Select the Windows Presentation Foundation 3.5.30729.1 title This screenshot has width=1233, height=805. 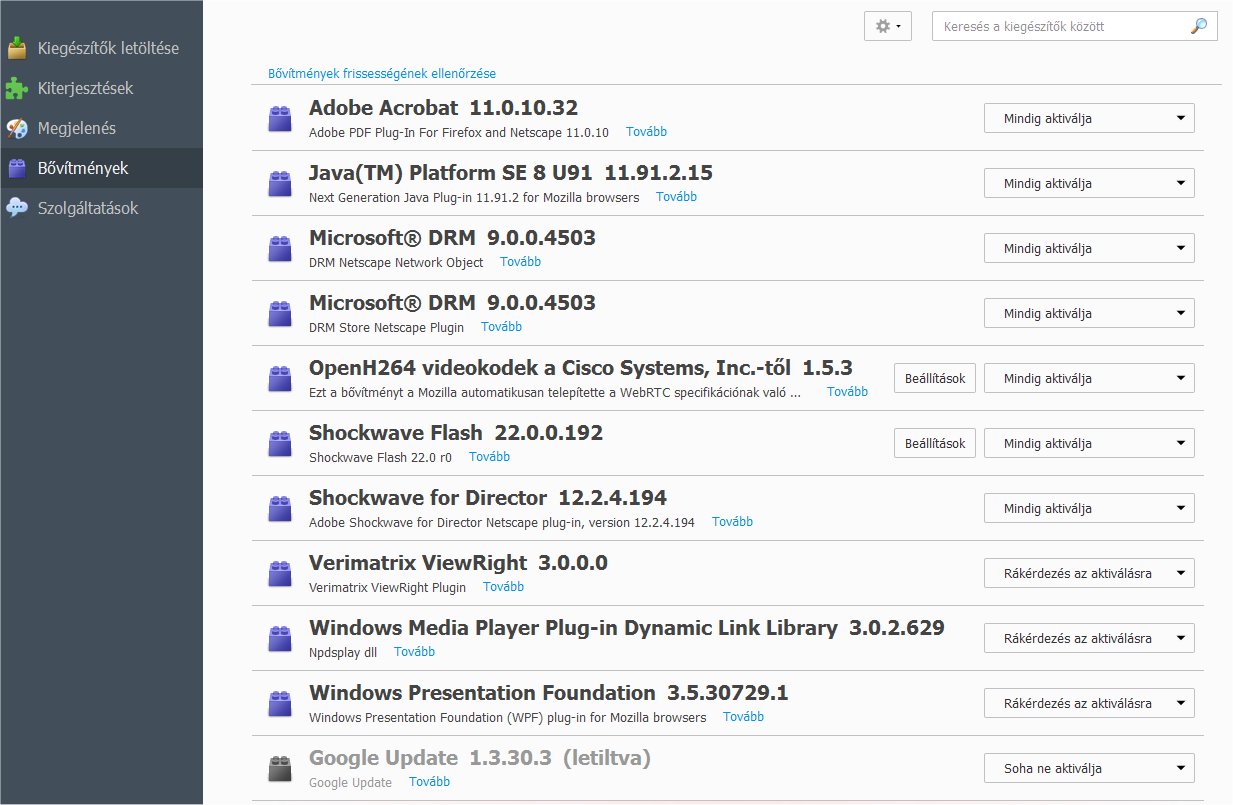[549, 693]
